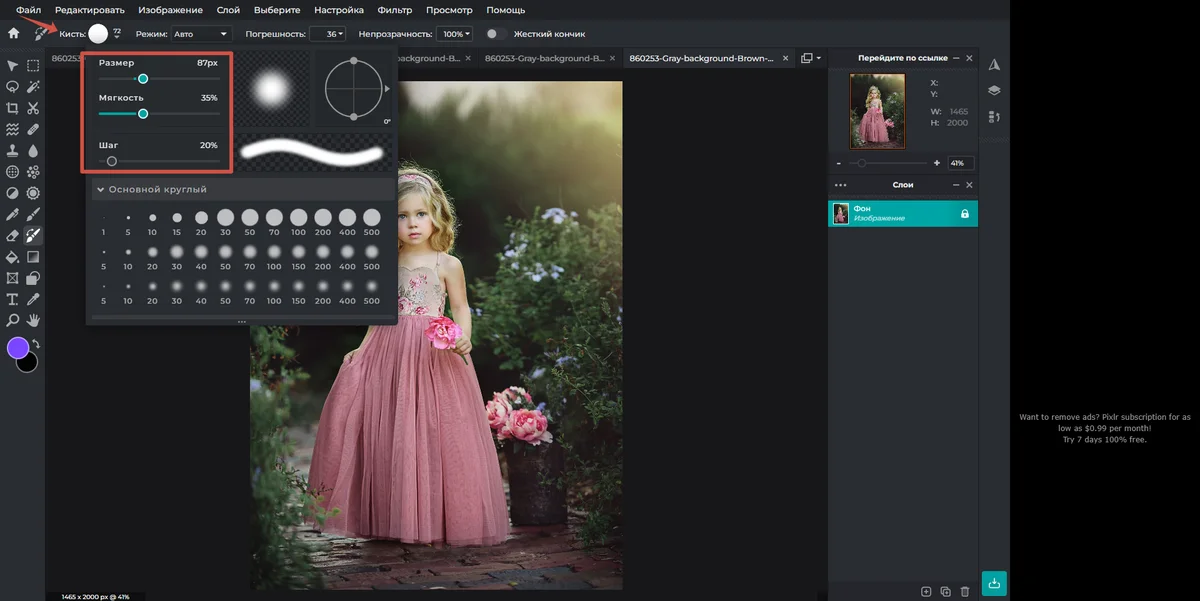Select the droplet Blur tool
The image size is (1200, 601).
point(33,150)
